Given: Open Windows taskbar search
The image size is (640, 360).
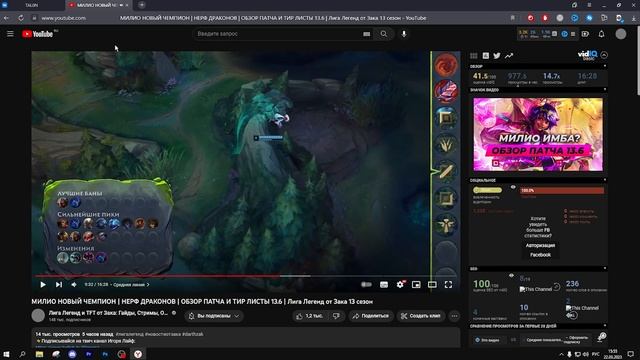Looking at the screenshot, I should click(22, 354).
